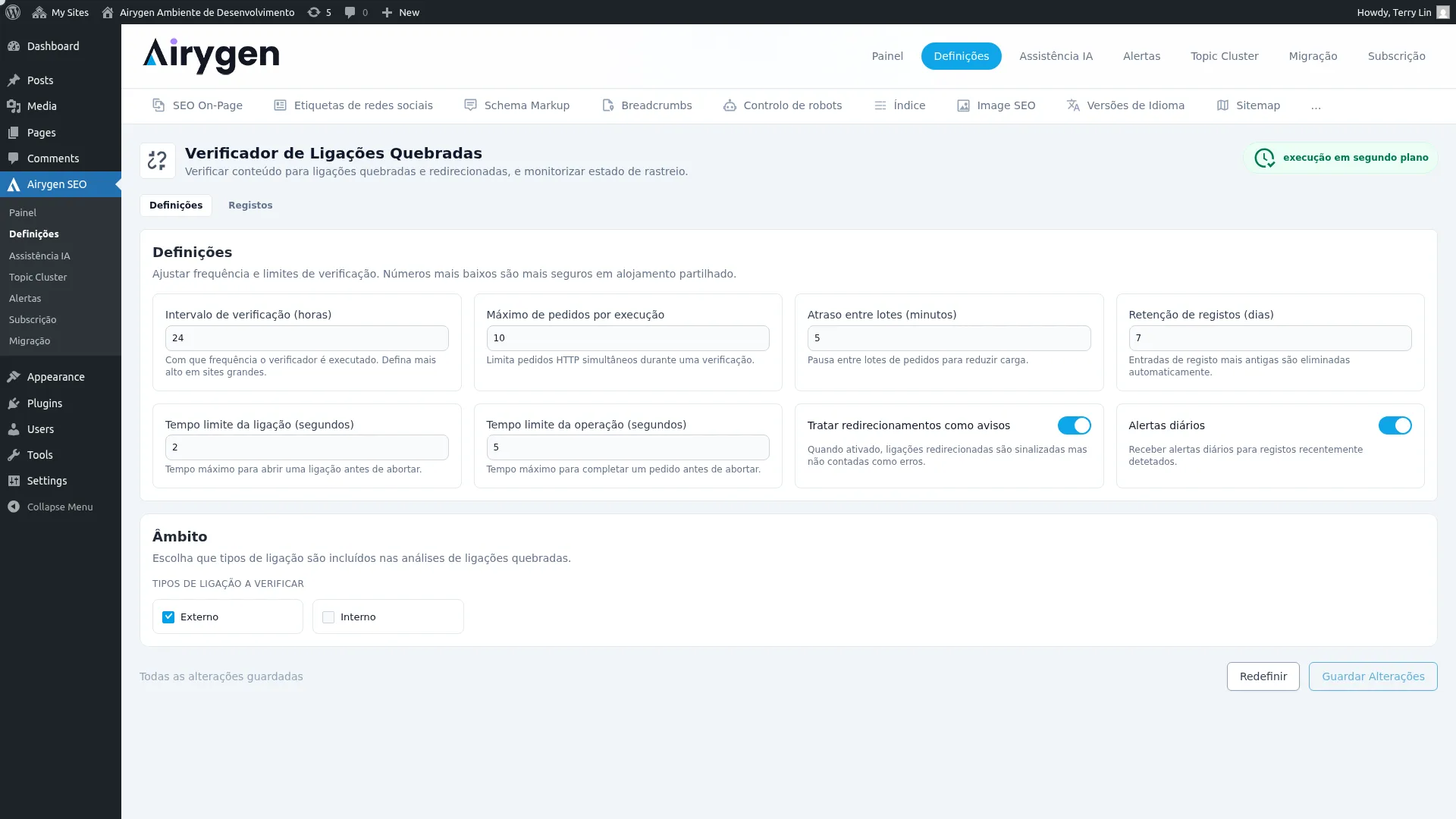Open Migração in sidebar submenu

(30, 341)
